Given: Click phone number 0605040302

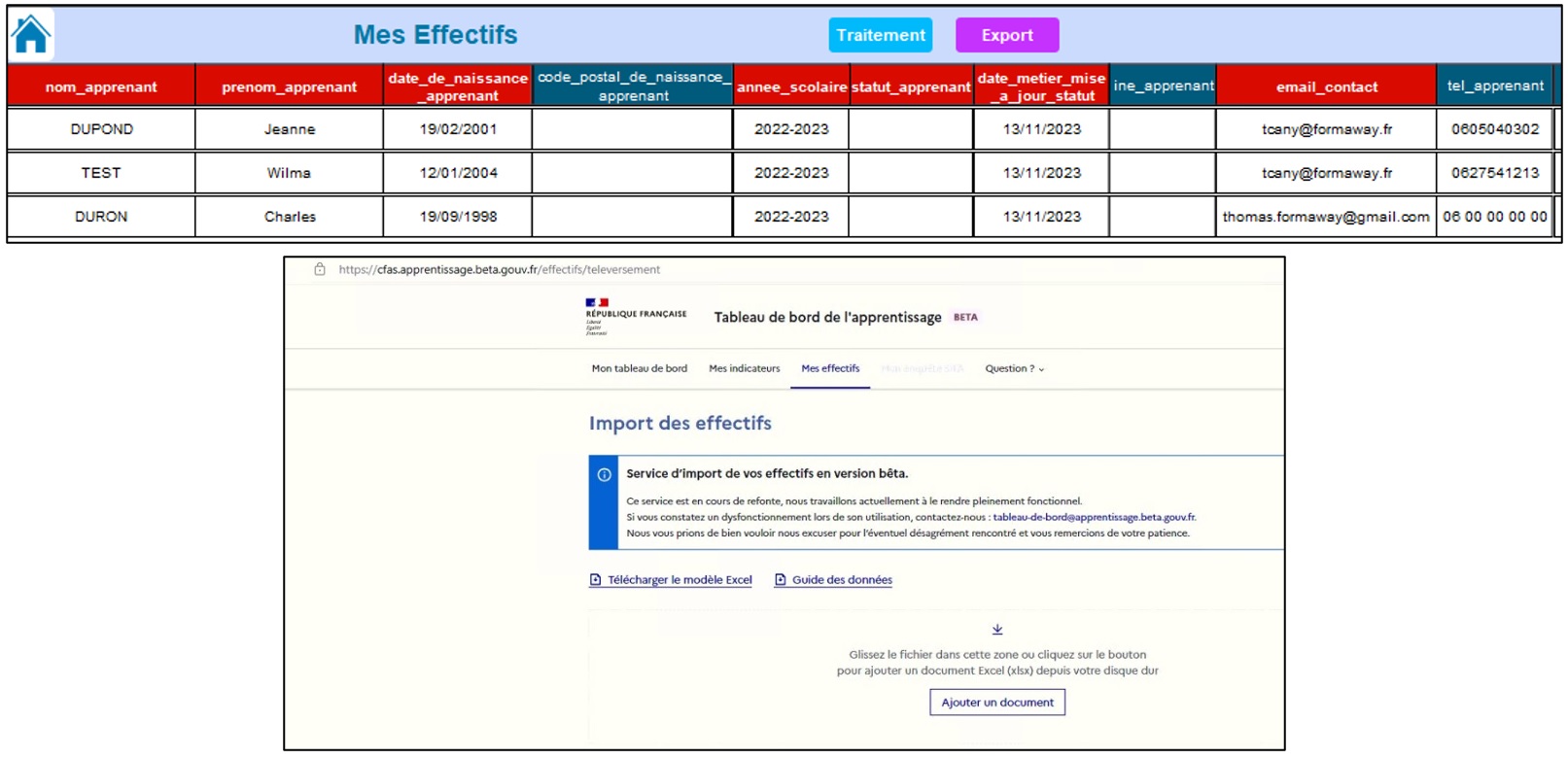Looking at the screenshot, I should point(1495,129).
